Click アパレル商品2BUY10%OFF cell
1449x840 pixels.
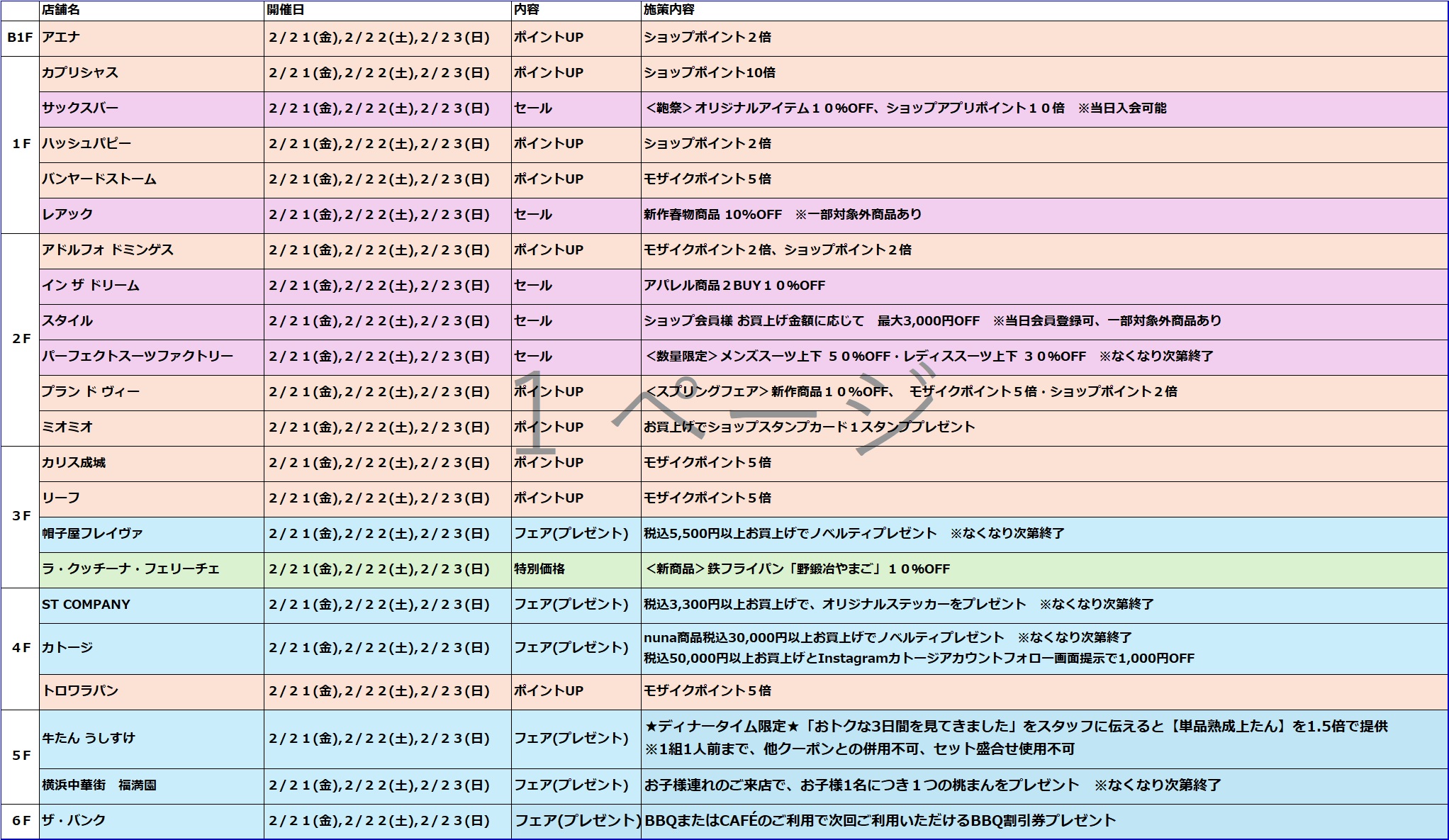coord(1044,286)
